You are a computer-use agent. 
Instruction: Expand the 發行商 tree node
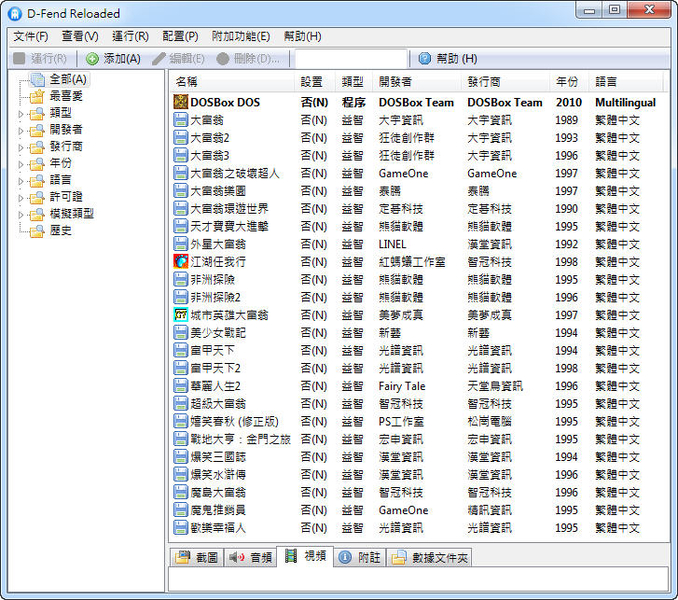click(x=20, y=147)
